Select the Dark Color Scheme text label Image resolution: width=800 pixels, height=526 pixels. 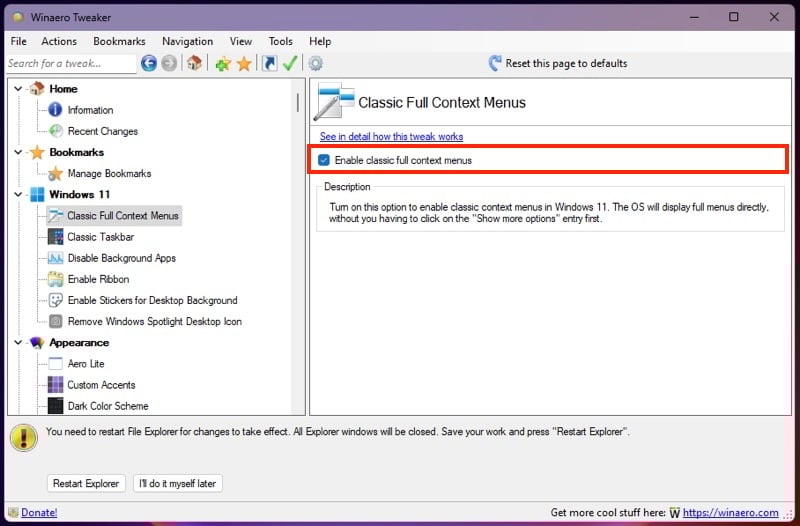click(108, 406)
